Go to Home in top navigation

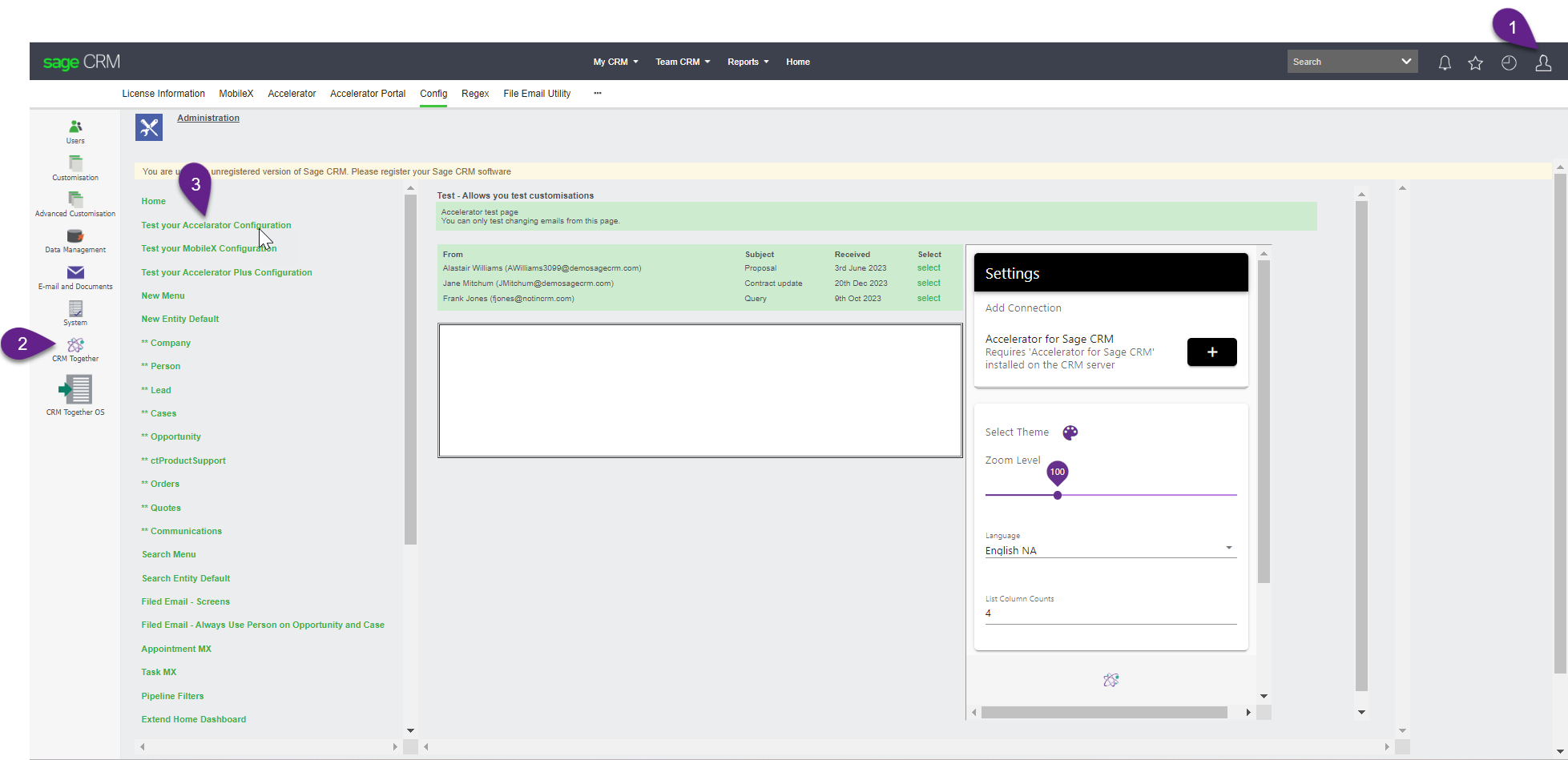click(x=798, y=62)
